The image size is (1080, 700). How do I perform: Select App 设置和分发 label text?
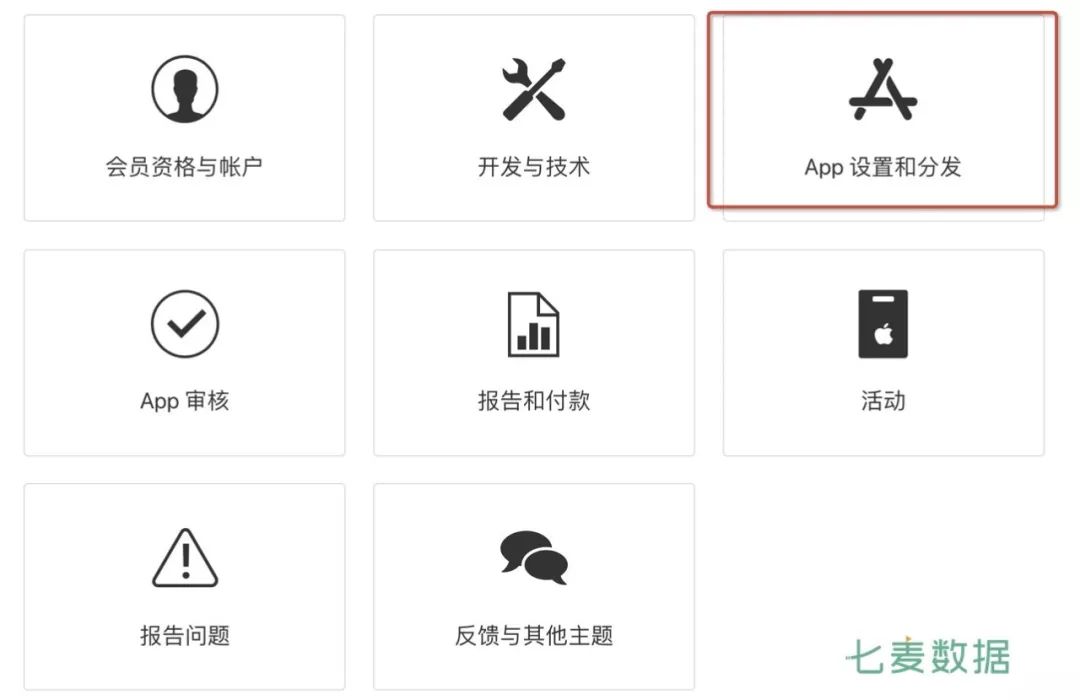tap(883, 167)
